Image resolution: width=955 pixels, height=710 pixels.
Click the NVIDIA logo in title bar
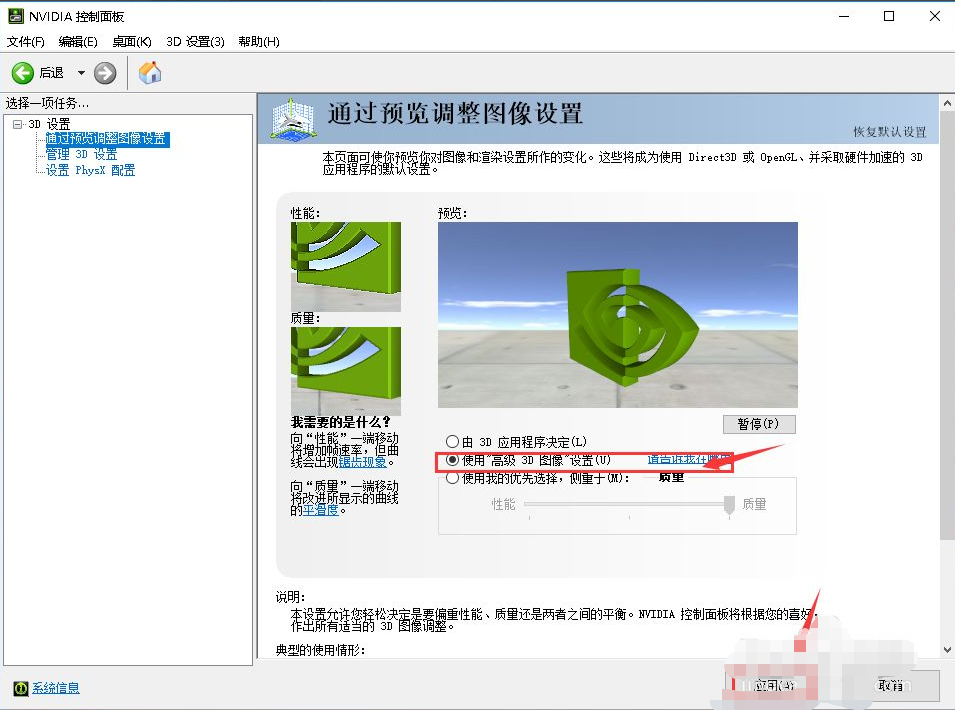(x=14, y=16)
